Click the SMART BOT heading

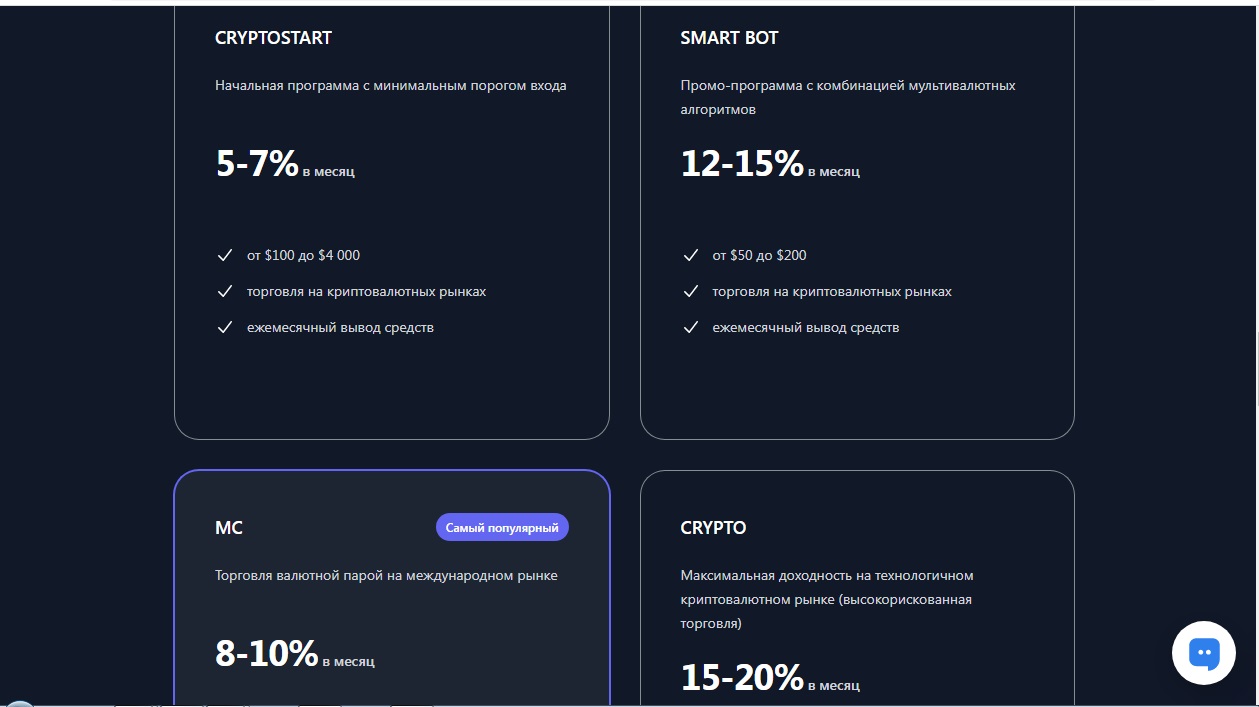click(x=729, y=37)
